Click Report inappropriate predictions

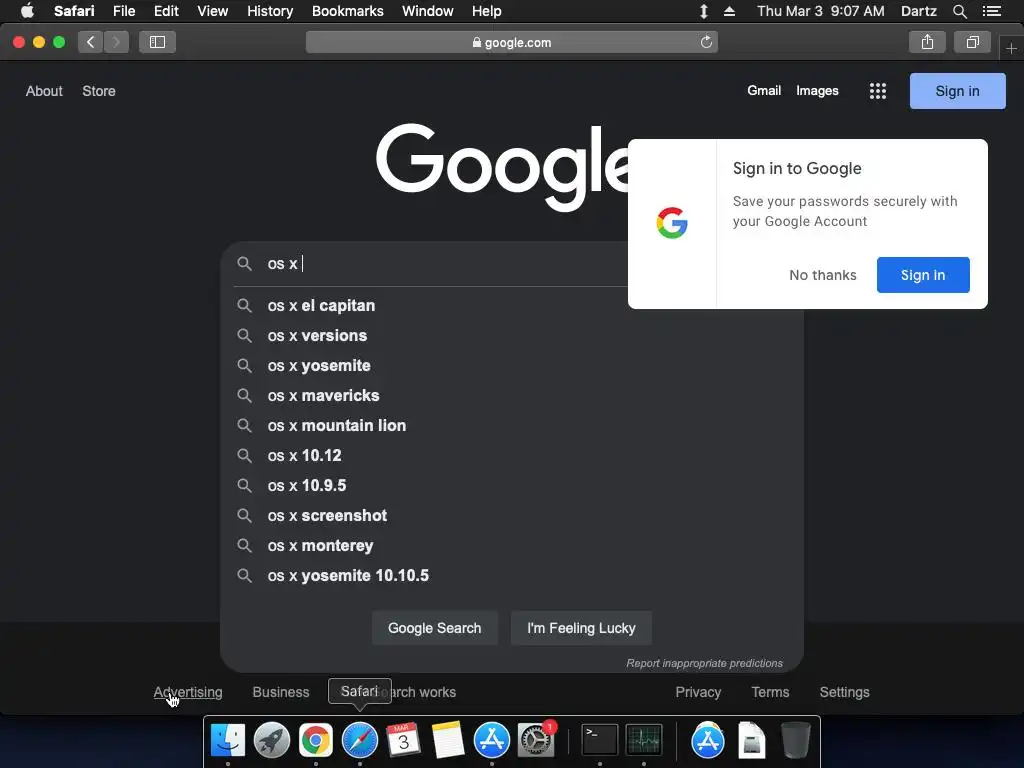[x=705, y=664]
